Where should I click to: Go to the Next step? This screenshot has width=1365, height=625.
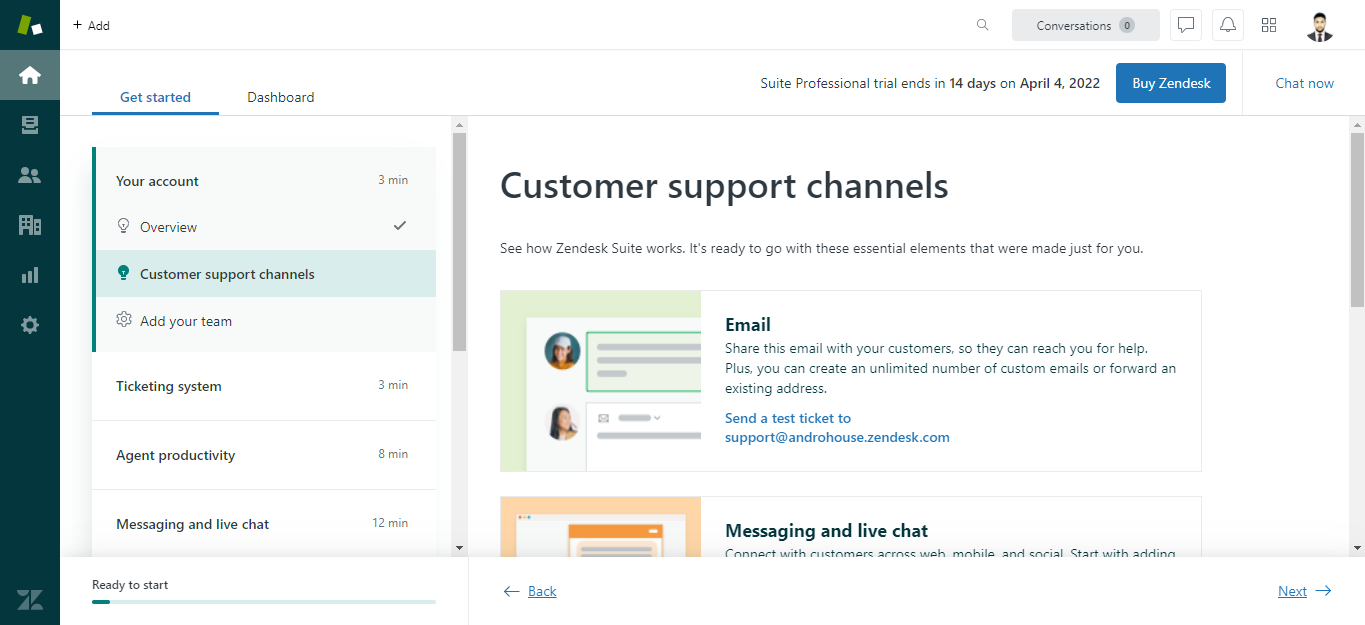point(1305,591)
